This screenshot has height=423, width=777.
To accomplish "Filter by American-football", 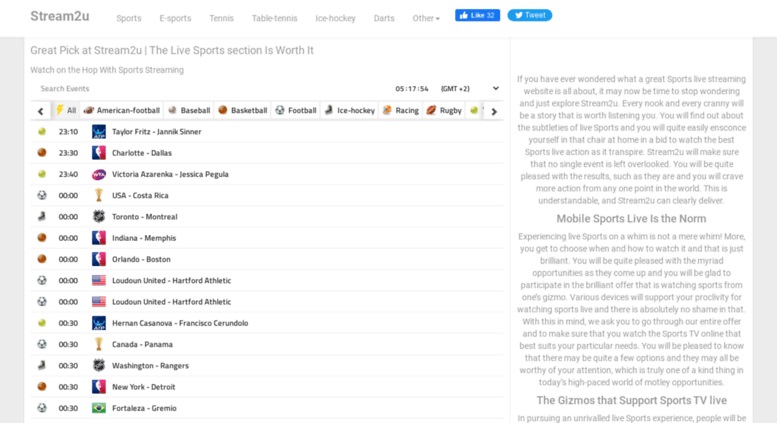I will [121, 110].
